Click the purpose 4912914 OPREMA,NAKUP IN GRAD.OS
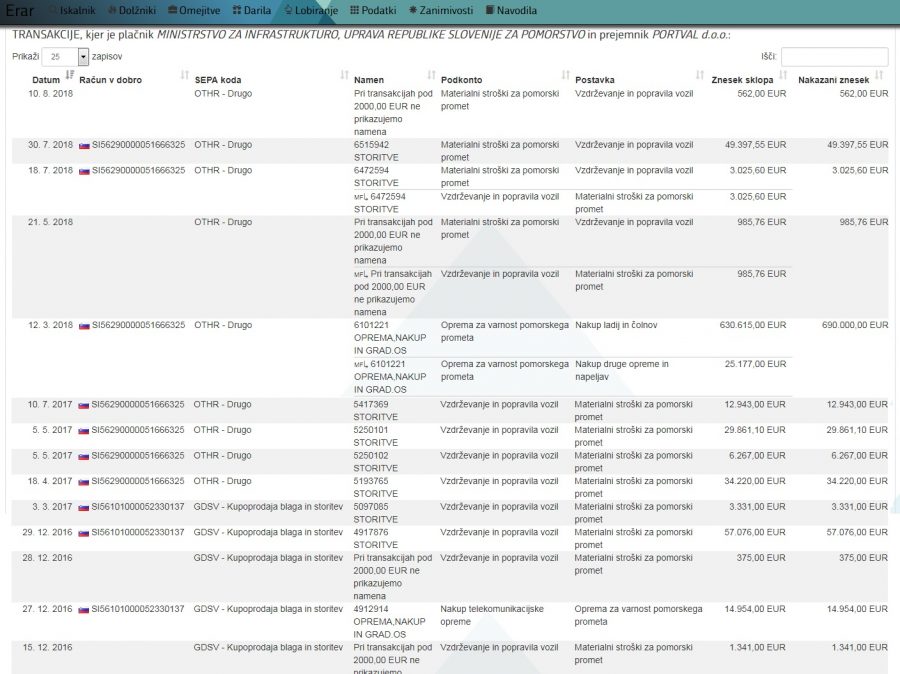Viewport: 900px width, 674px height. pyautogui.click(x=389, y=622)
